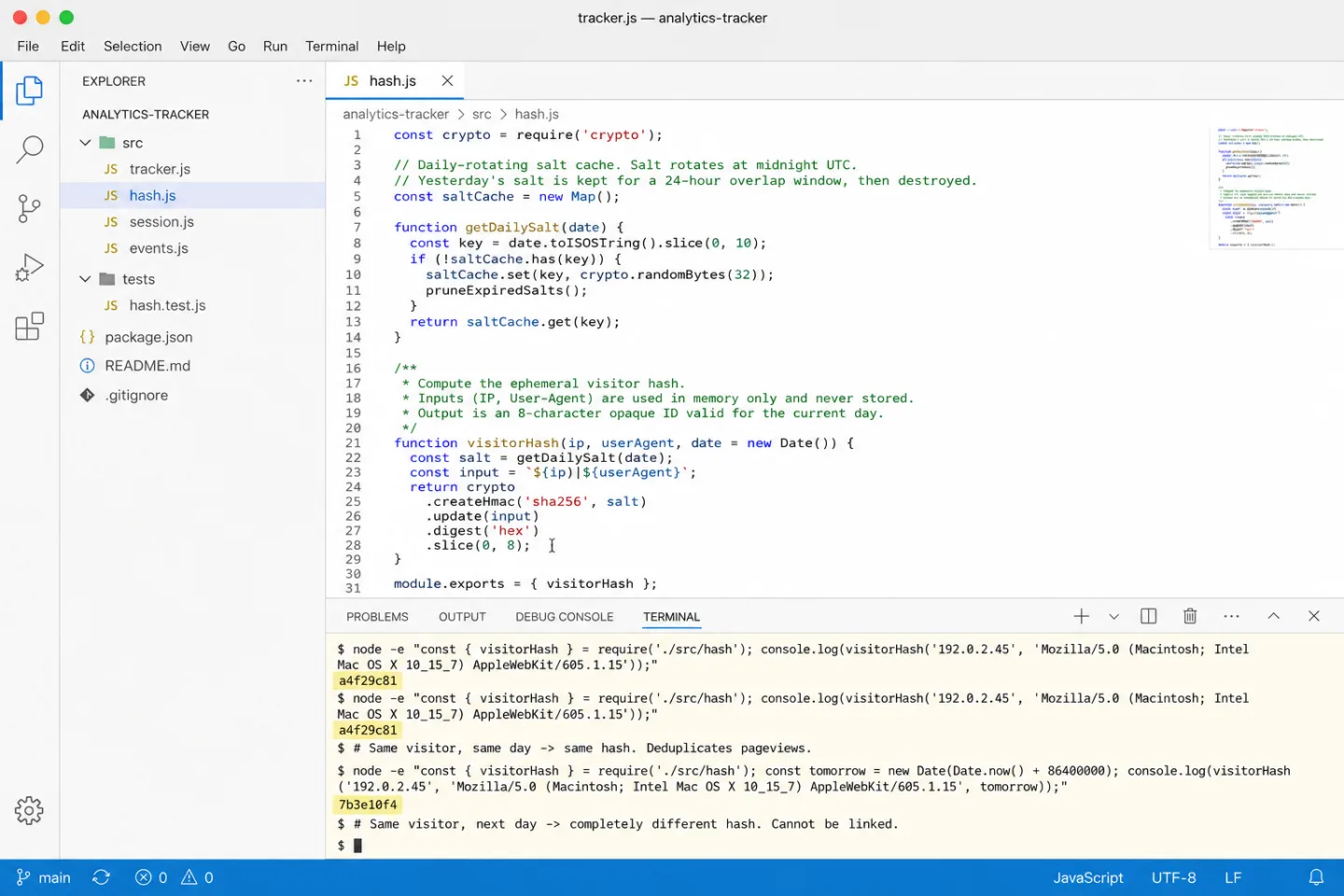Open the Help menu

[x=391, y=46]
